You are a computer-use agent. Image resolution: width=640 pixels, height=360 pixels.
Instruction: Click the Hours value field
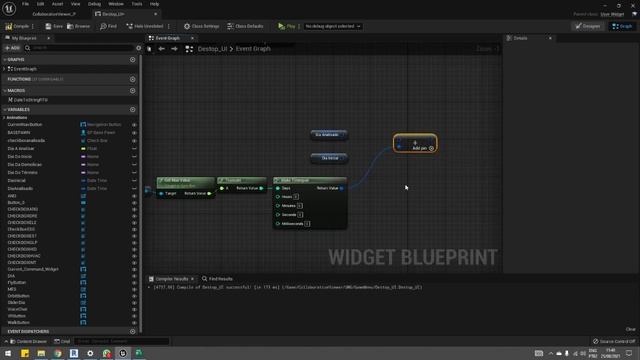296,197
